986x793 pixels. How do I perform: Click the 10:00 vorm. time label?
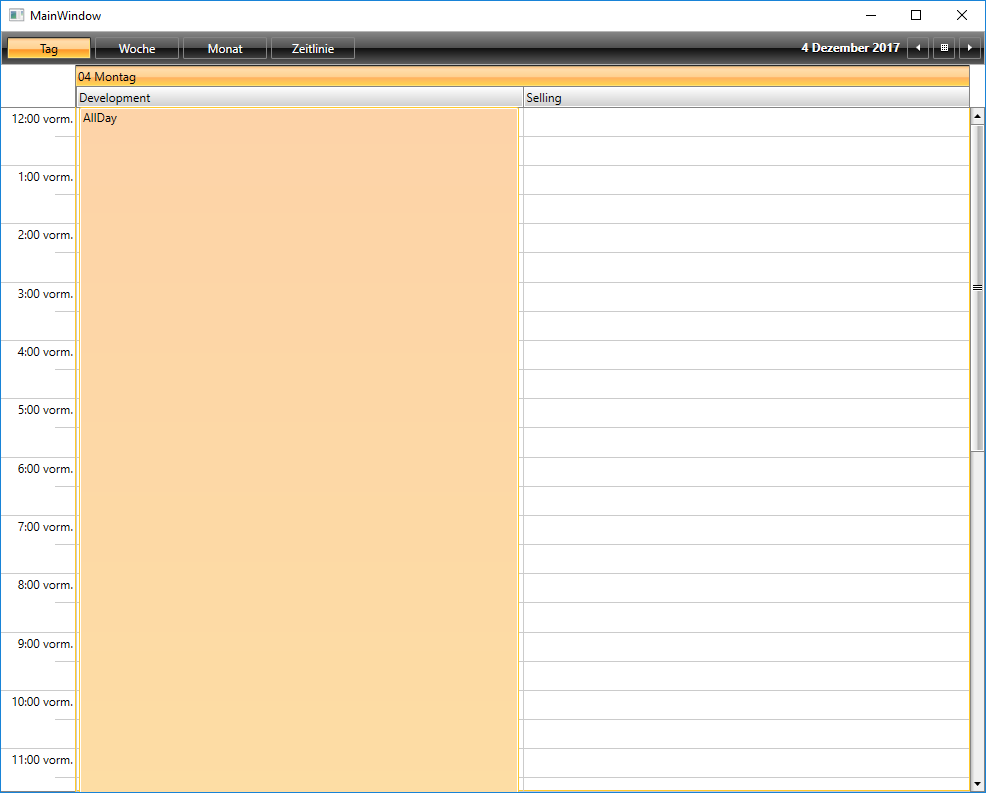tap(42, 701)
